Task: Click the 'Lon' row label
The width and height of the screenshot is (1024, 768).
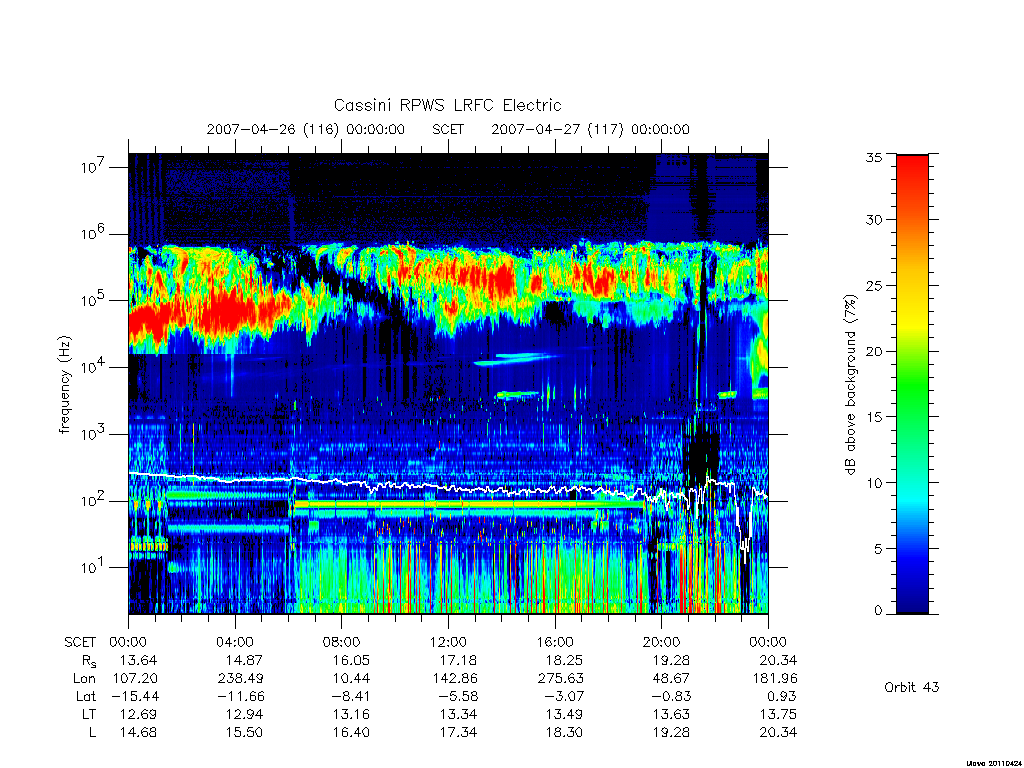Action: click(84, 679)
